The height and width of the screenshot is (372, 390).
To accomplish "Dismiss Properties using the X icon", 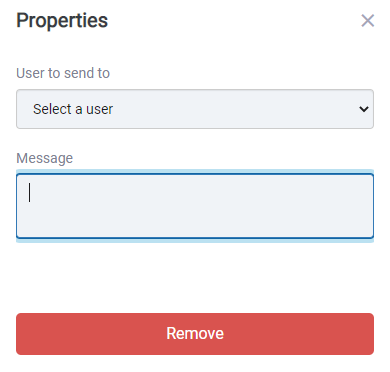I will pyautogui.click(x=368, y=21).
